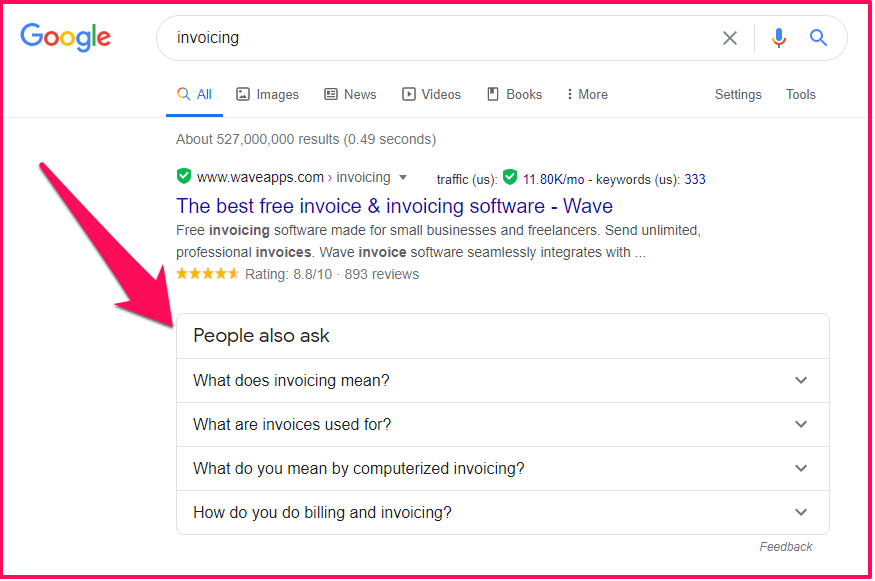The width and height of the screenshot is (875, 581).
Task: Open the More menu with three dots
Action: pos(586,94)
